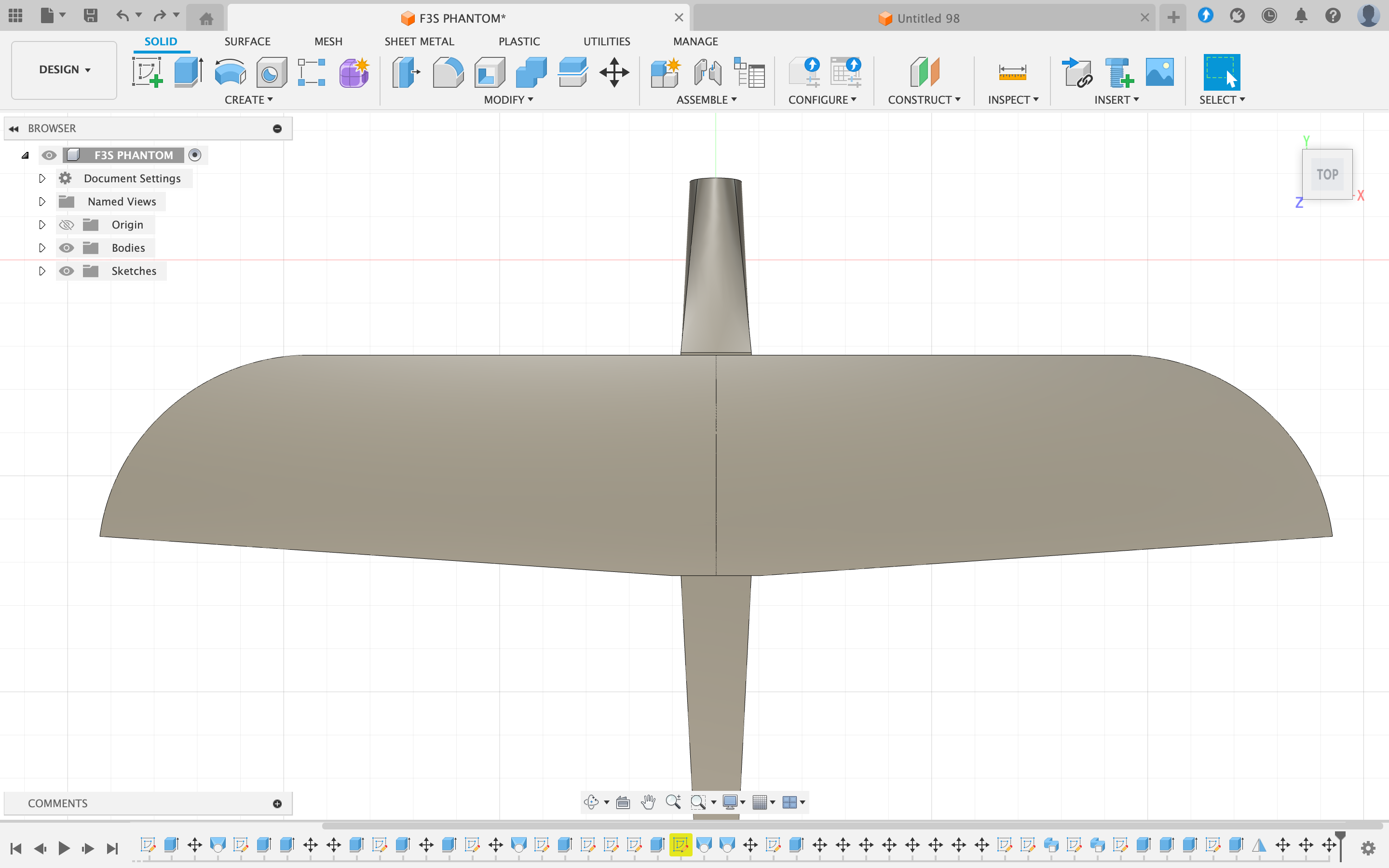Viewport: 1389px width, 868px height.
Task: Select the Joint tool
Action: (x=708, y=72)
